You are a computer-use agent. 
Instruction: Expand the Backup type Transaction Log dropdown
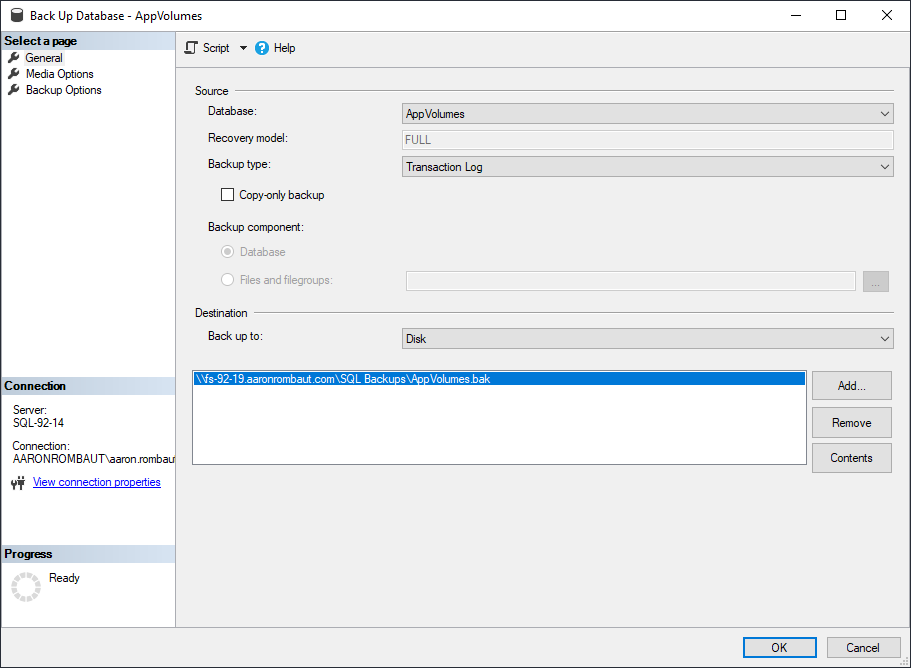click(x=647, y=167)
